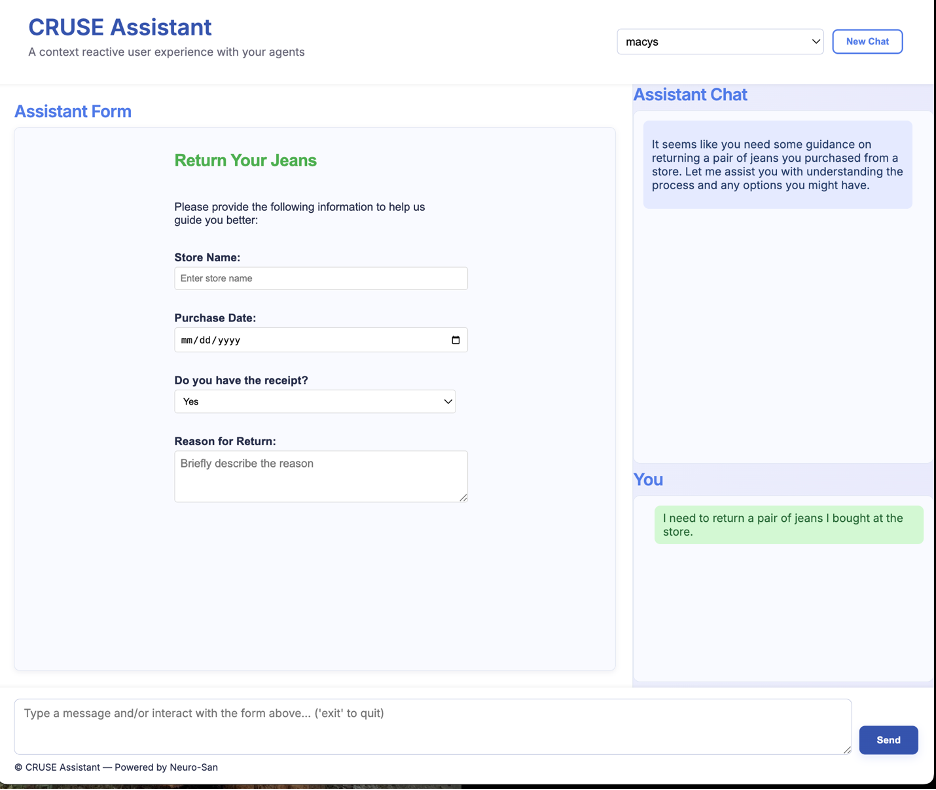Click the Purchase Date label

[215, 318]
